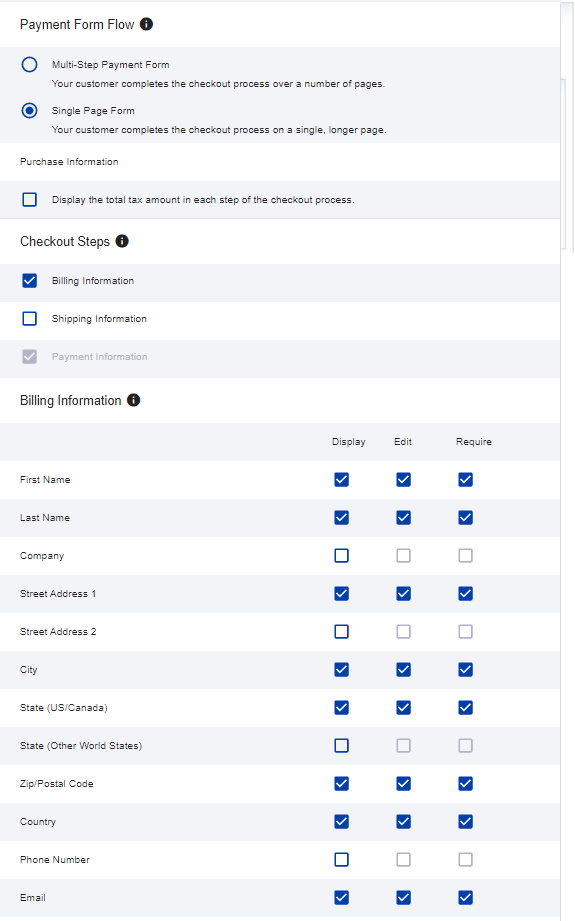Image resolution: width=575 pixels, height=921 pixels.
Task: Enable Display for Street Address 2
Action: coord(341,631)
